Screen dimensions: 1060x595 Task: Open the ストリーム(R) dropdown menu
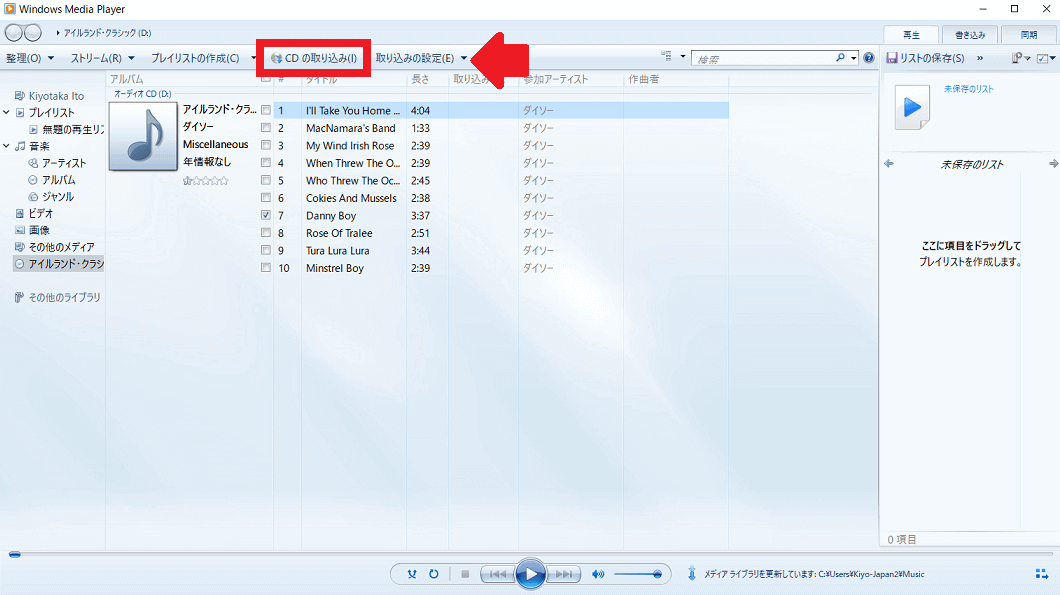click(x=103, y=58)
